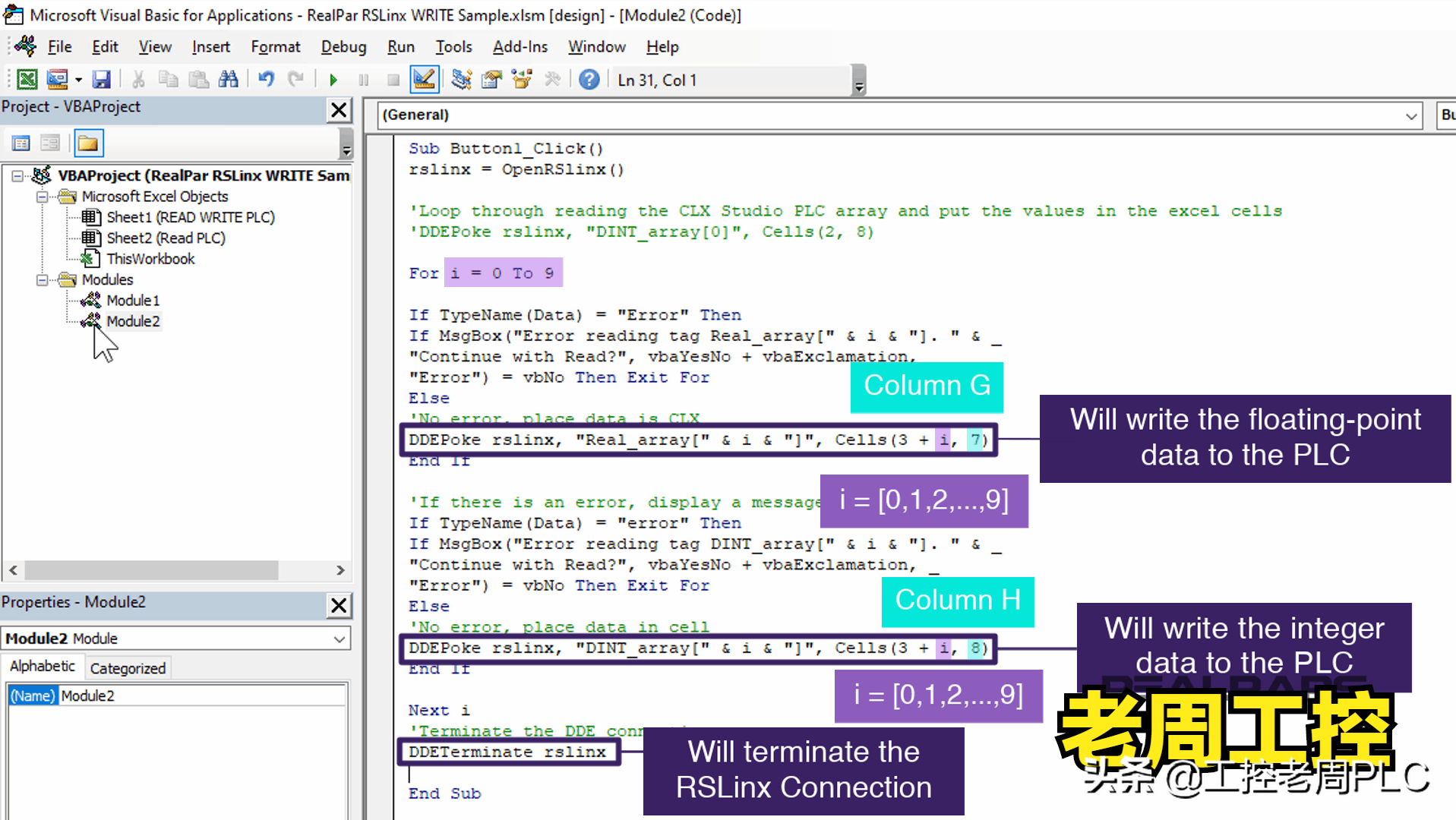
Task: Open the File menu
Action: point(59,47)
